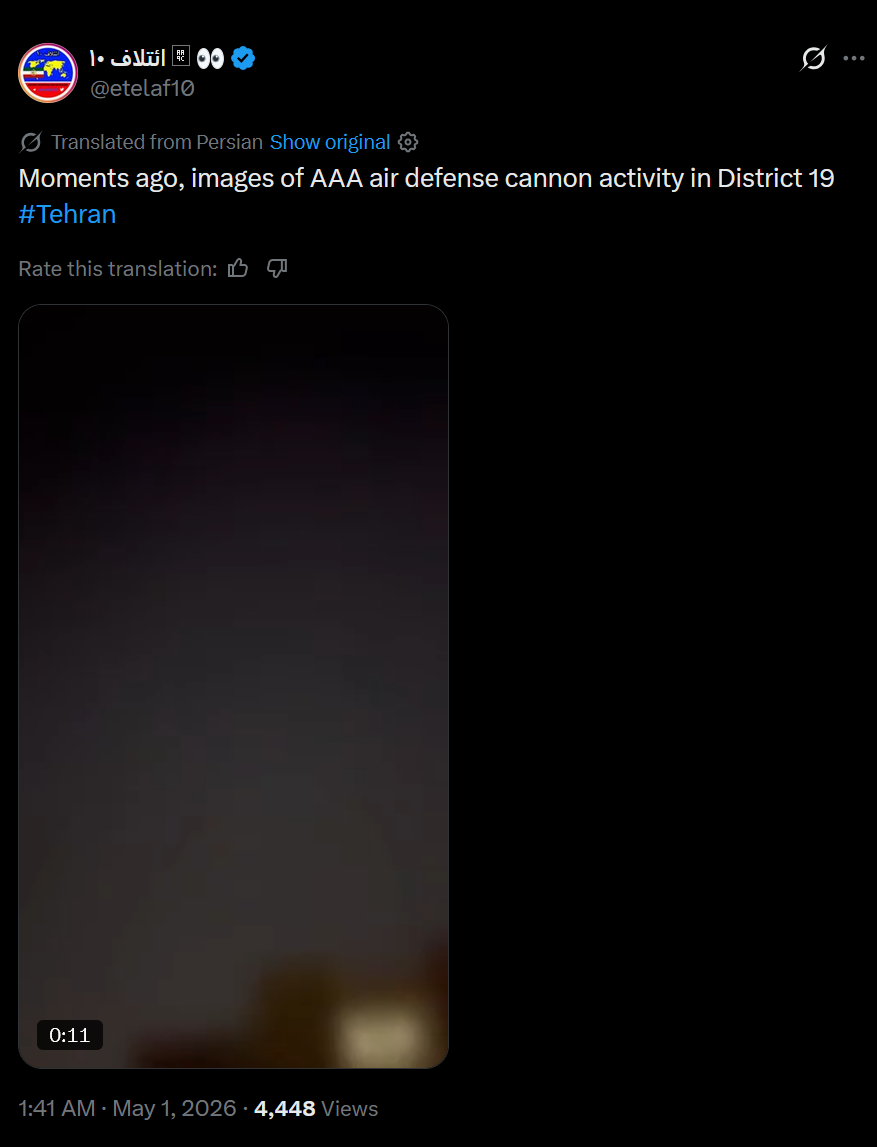The width and height of the screenshot is (877, 1147).
Task: Click the 4,448 Views count
Action: 316,1108
